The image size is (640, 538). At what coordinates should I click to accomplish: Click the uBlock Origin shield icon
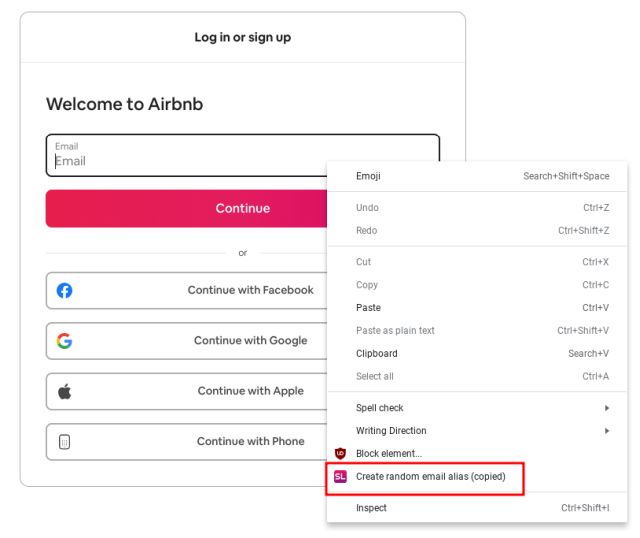coord(340,453)
